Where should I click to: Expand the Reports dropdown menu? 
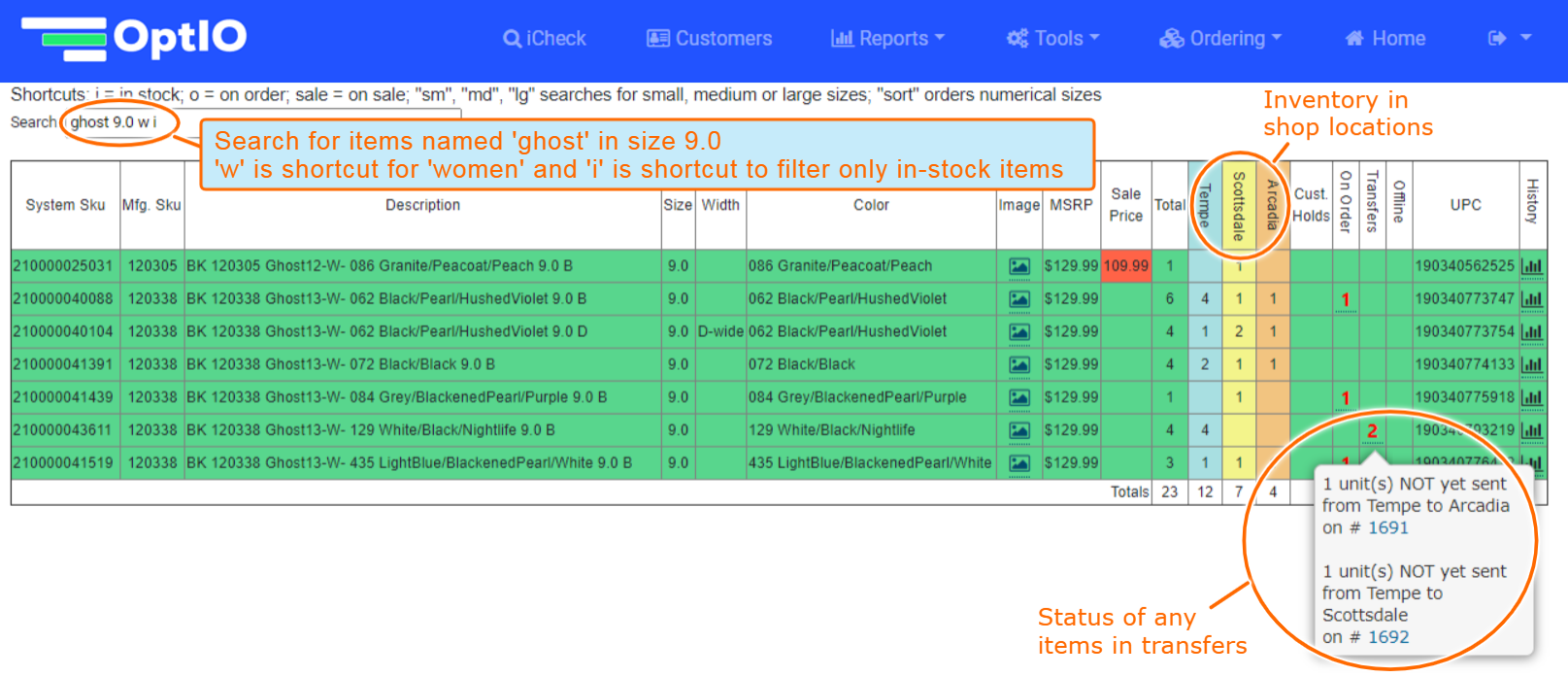pyautogui.click(x=887, y=39)
